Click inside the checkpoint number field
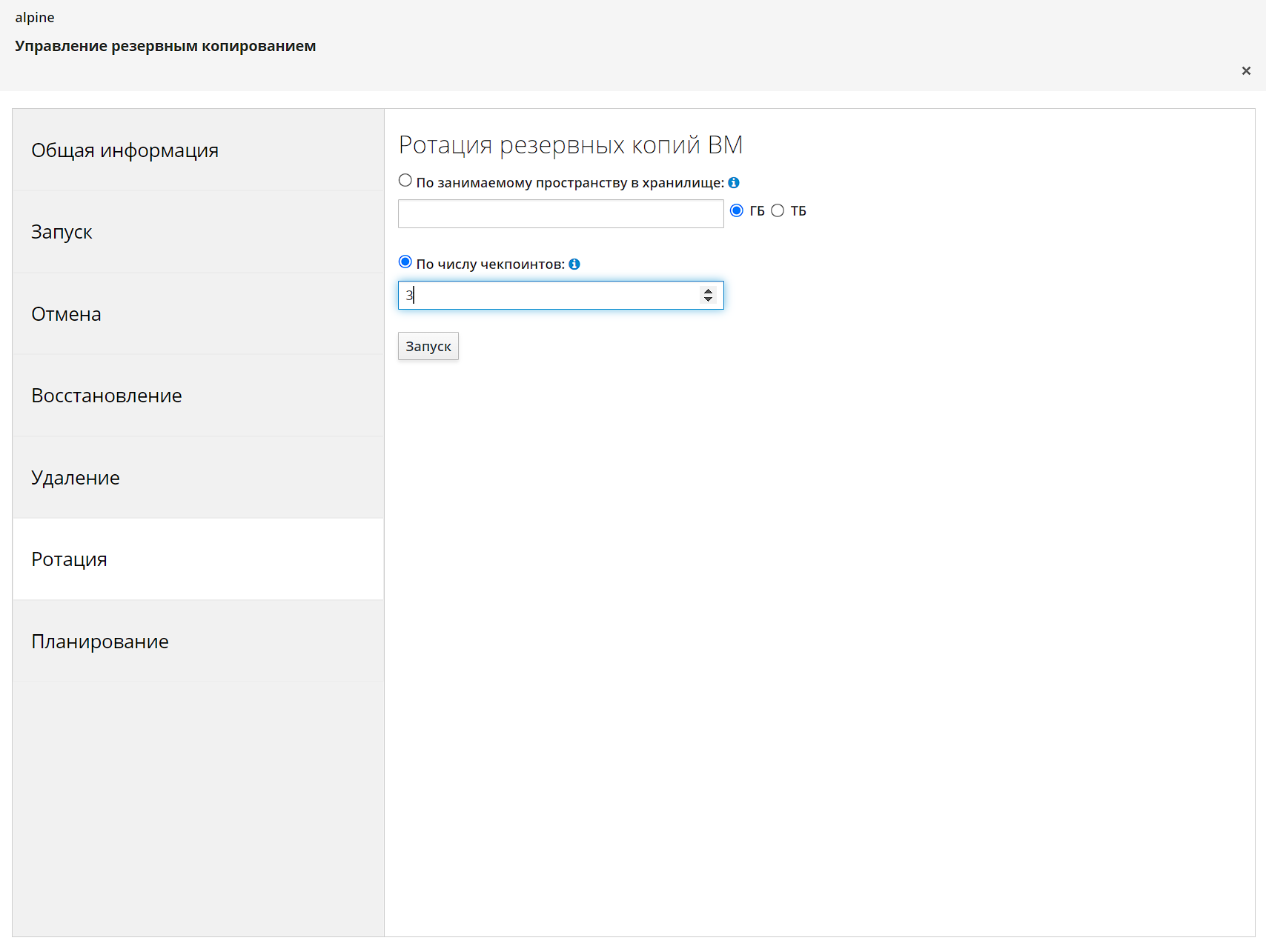Viewport: 1266px width, 952px height. click(x=549, y=296)
